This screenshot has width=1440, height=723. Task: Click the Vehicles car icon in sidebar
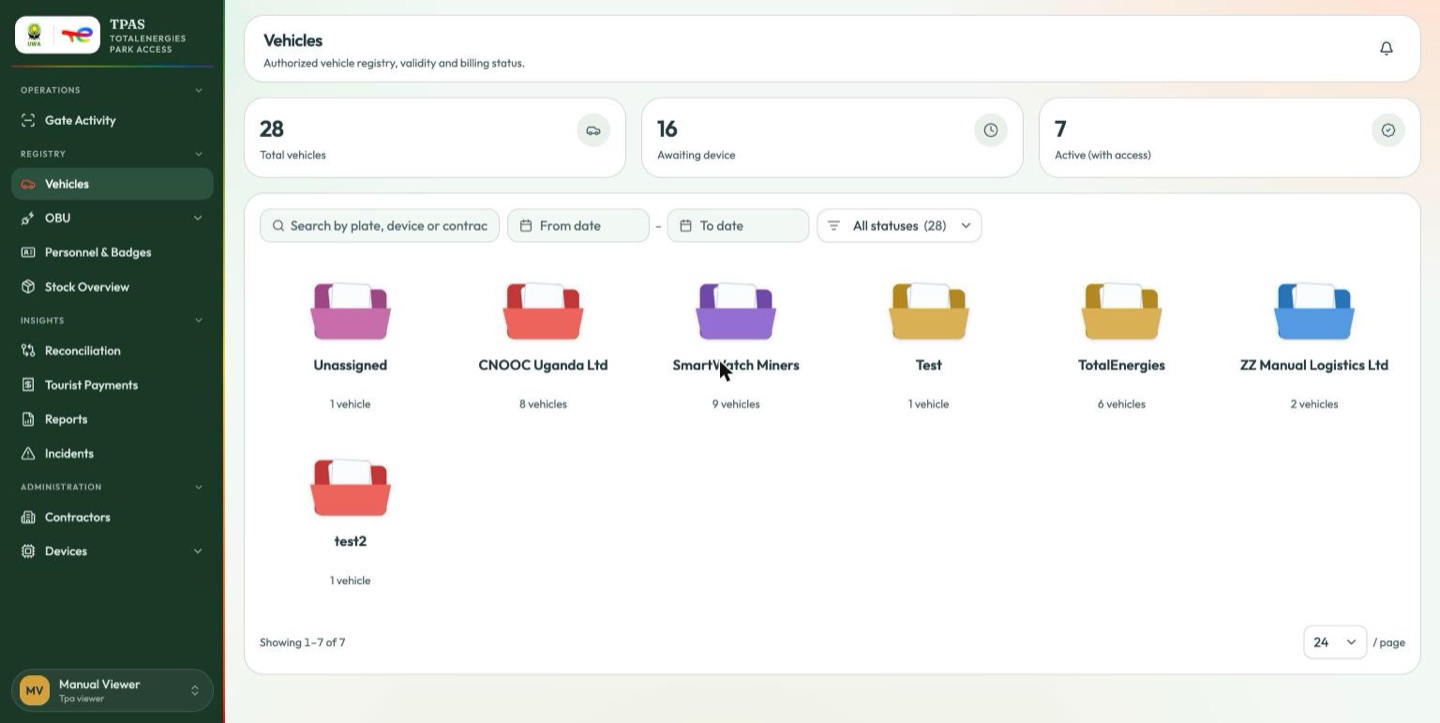coord(28,185)
